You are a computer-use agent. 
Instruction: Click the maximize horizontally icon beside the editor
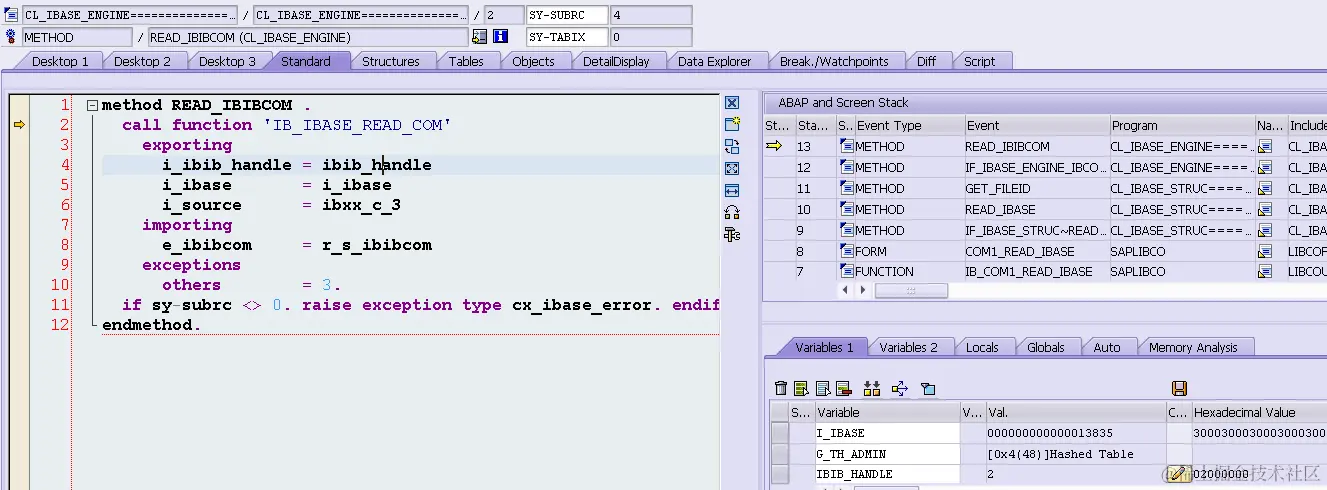point(731,190)
